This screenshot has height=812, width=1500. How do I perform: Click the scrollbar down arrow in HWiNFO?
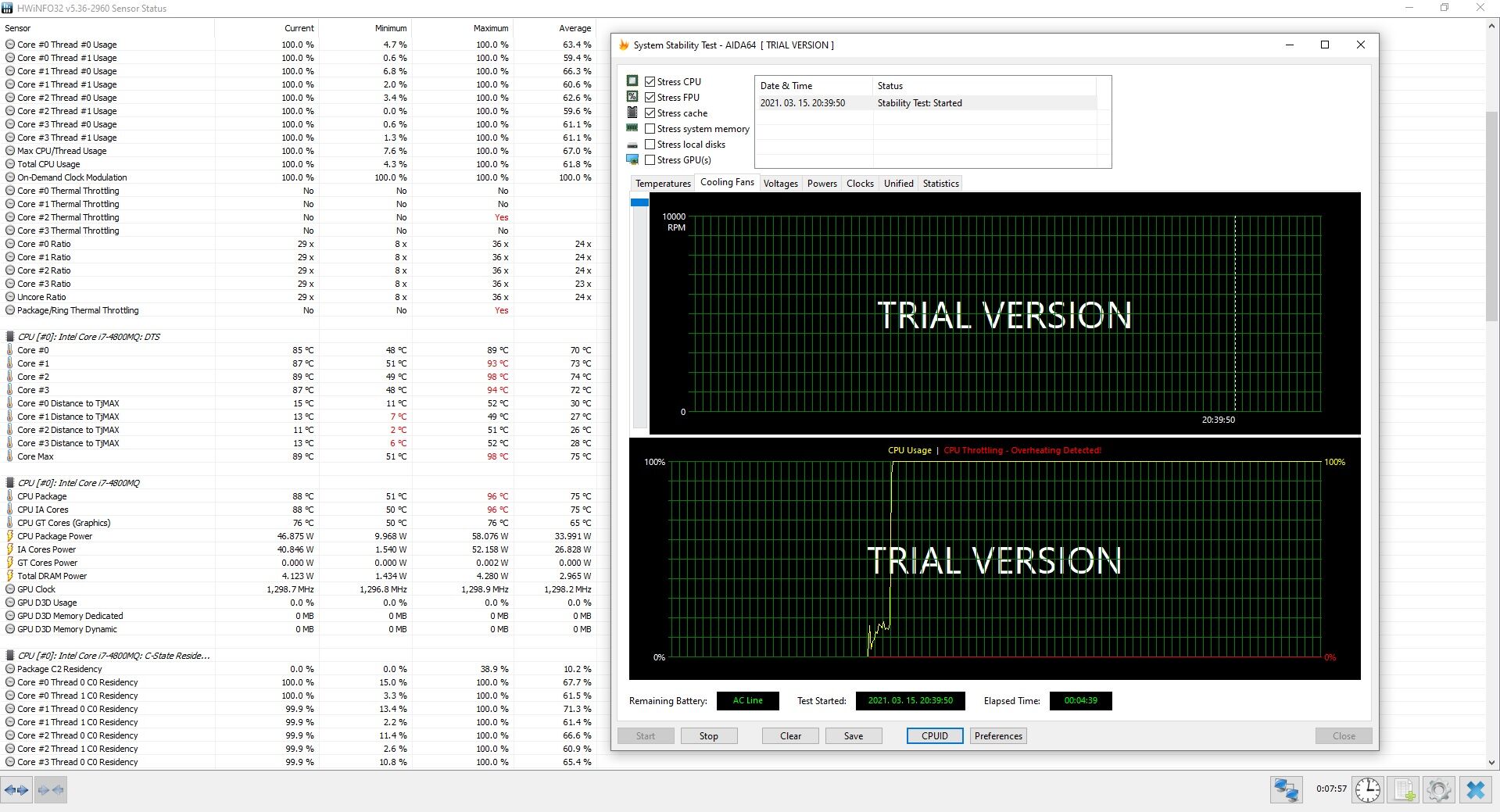pyautogui.click(x=1491, y=763)
